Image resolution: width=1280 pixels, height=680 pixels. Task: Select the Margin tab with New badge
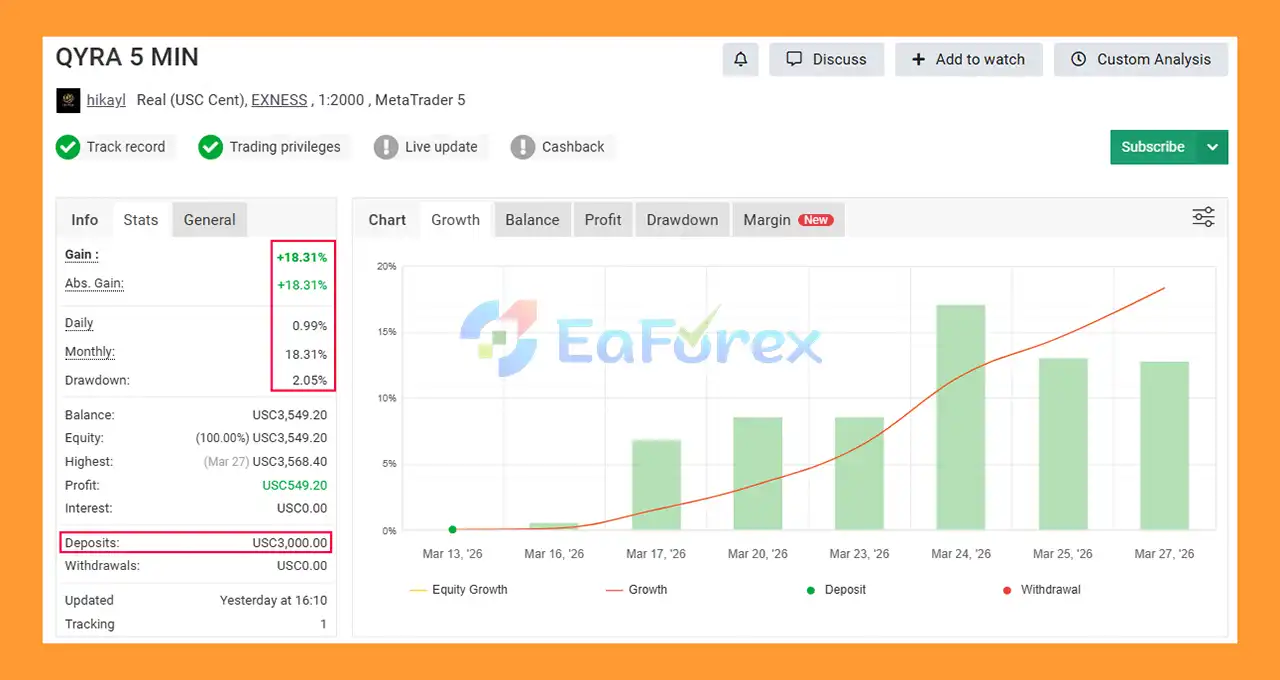[788, 219]
